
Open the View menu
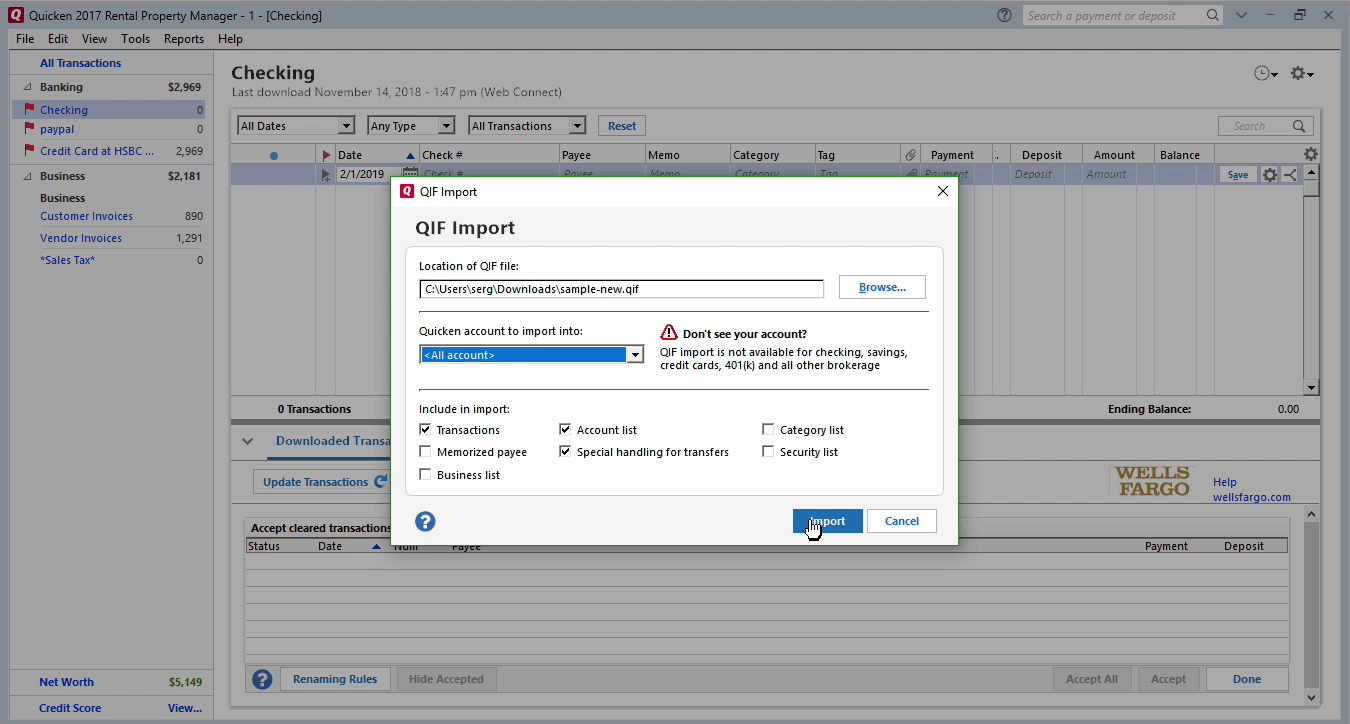point(94,39)
